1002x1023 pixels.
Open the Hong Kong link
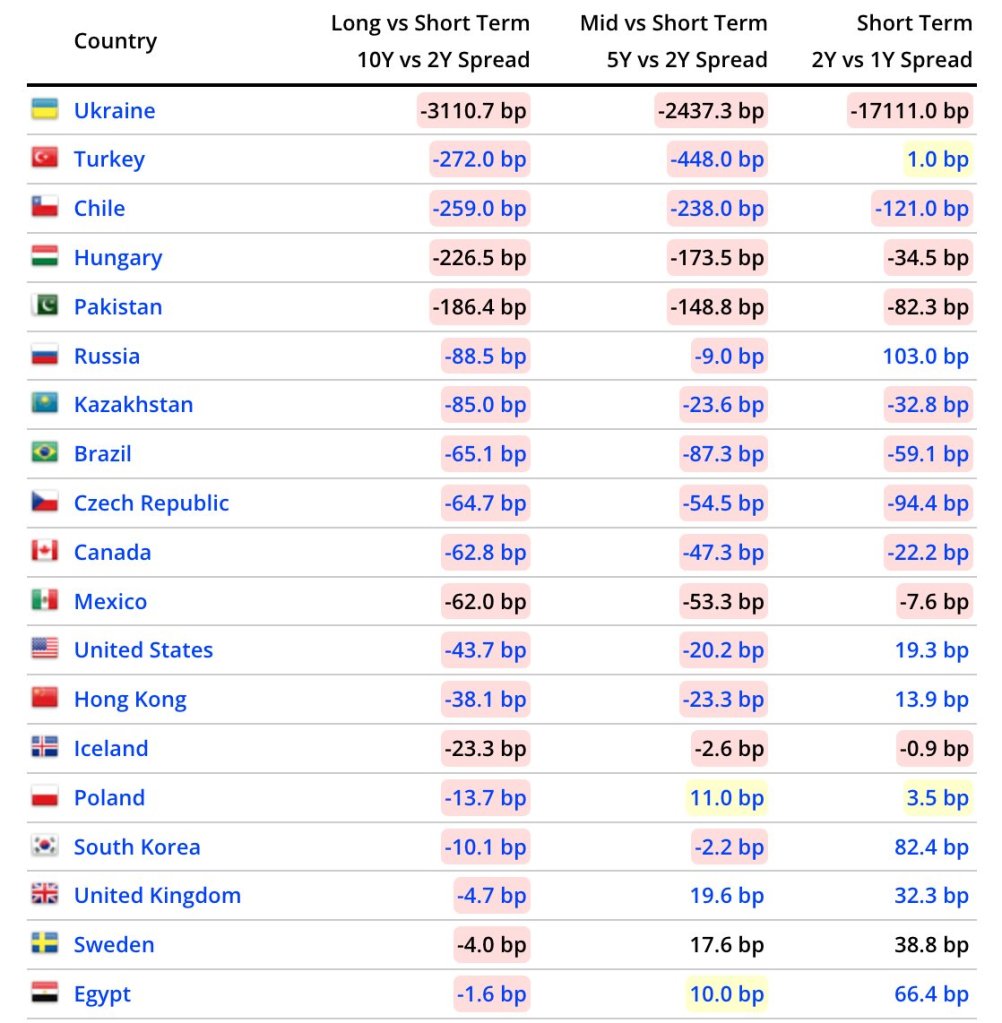click(x=130, y=699)
